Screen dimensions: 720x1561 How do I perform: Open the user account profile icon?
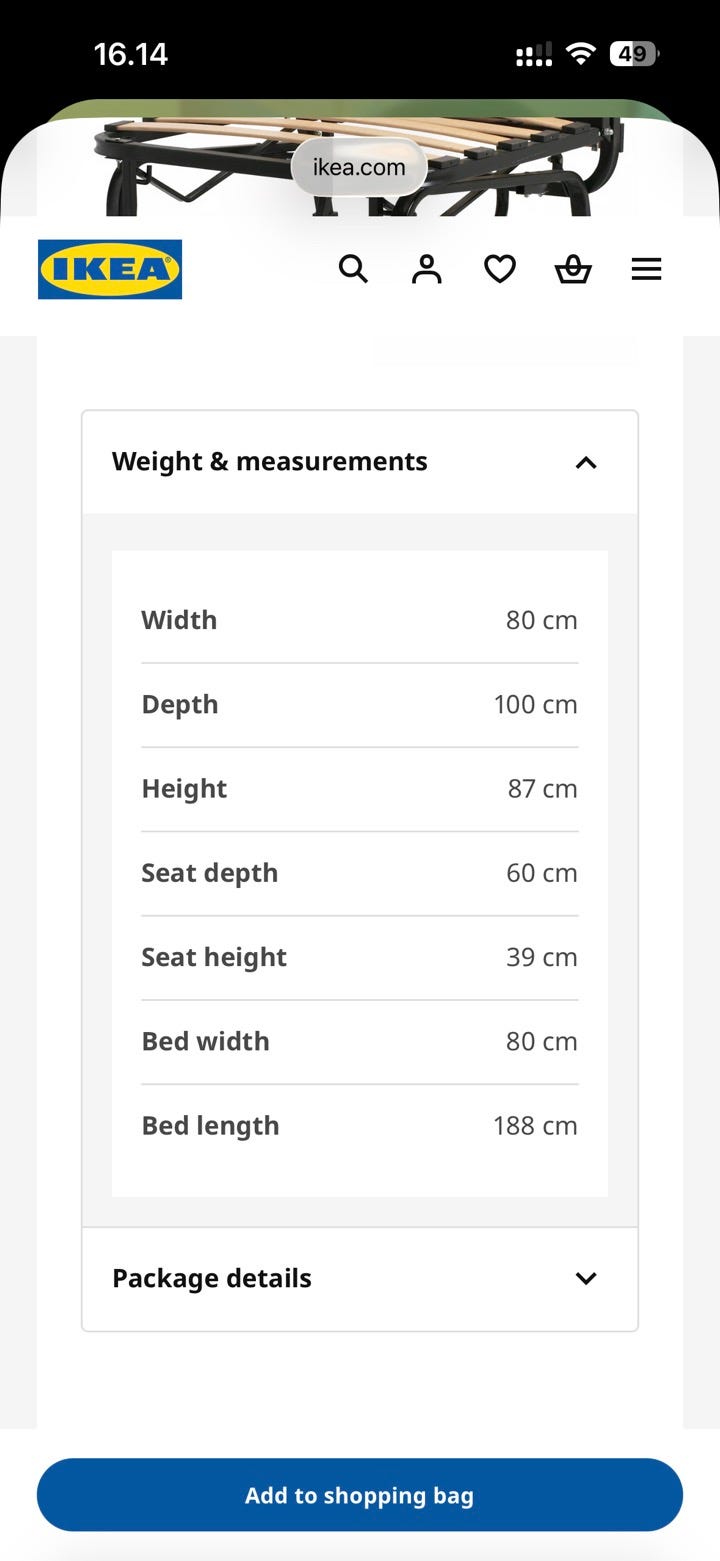(x=427, y=269)
